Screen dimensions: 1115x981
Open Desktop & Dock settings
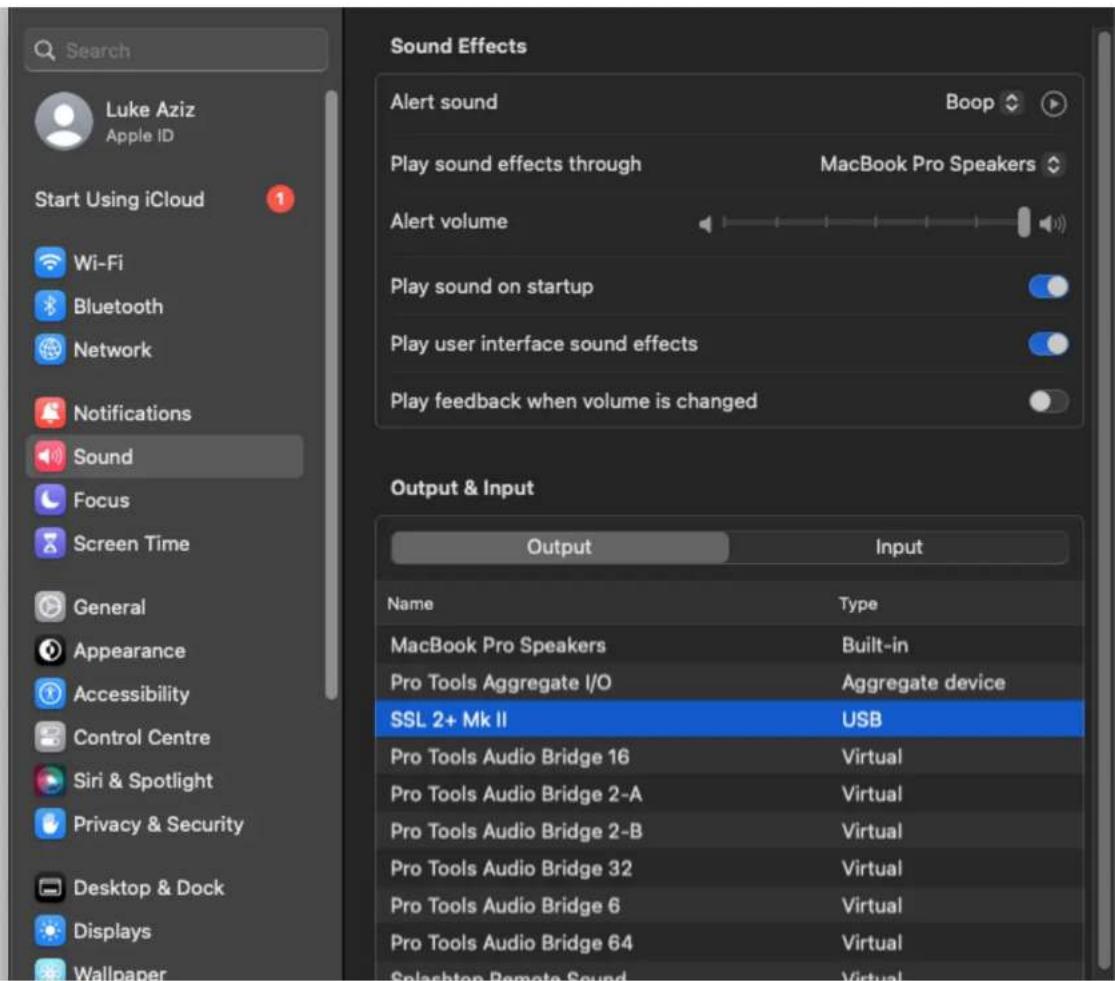(165, 887)
